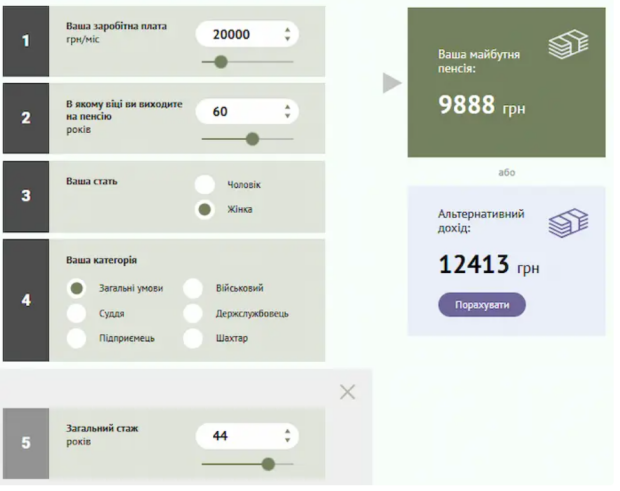Click the work experience field showing 44
Screen dimensions: 620x491
(x=247, y=436)
